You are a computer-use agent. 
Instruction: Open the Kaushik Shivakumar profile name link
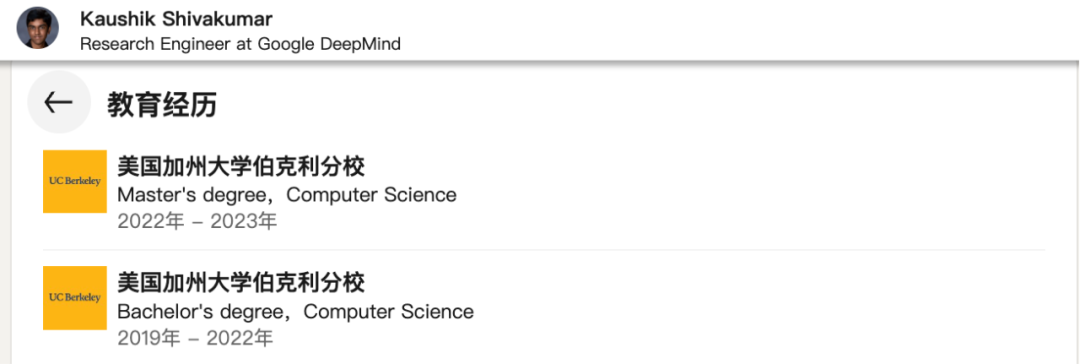[x=176, y=19]
